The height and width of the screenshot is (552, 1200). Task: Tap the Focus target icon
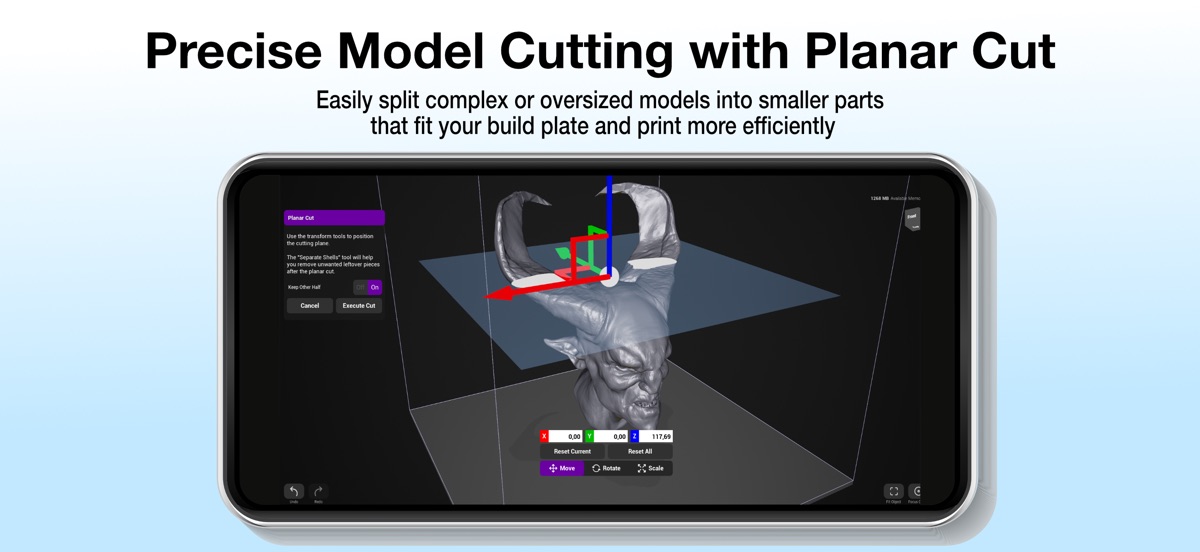(916, 491)
